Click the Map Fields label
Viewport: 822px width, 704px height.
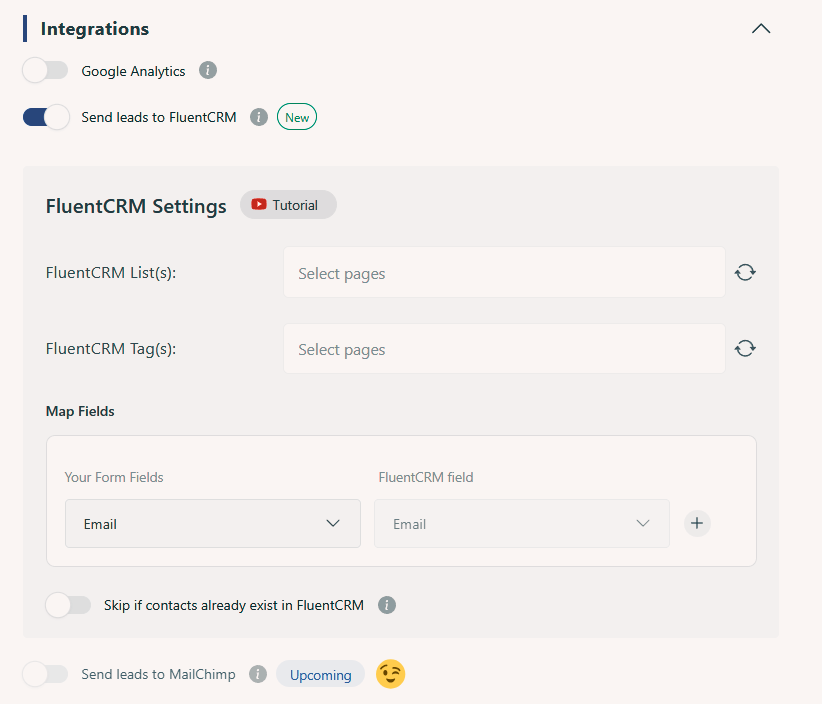tap(80, 411)
